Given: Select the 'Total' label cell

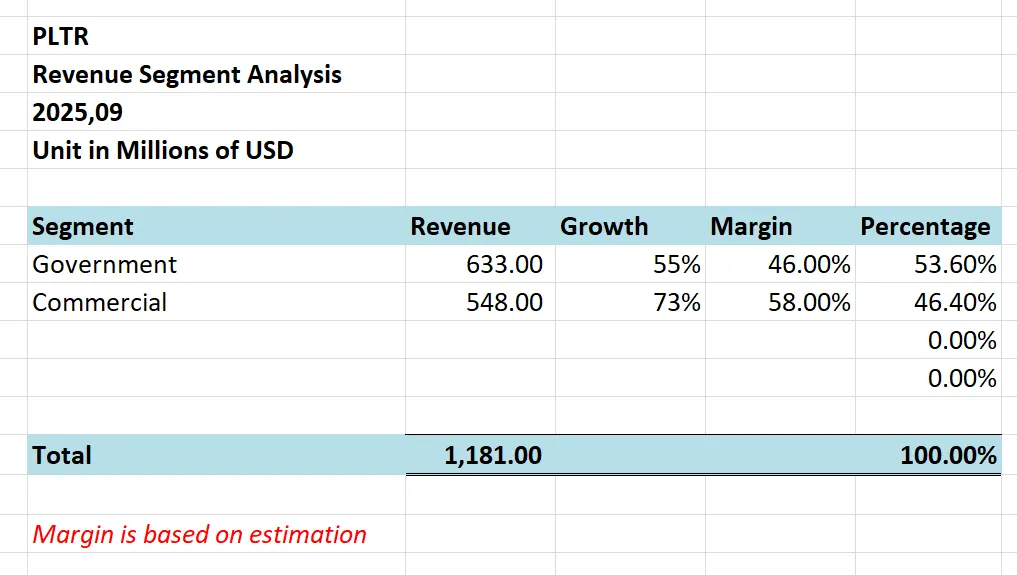Looking at the screenshot, I should 216,455.
